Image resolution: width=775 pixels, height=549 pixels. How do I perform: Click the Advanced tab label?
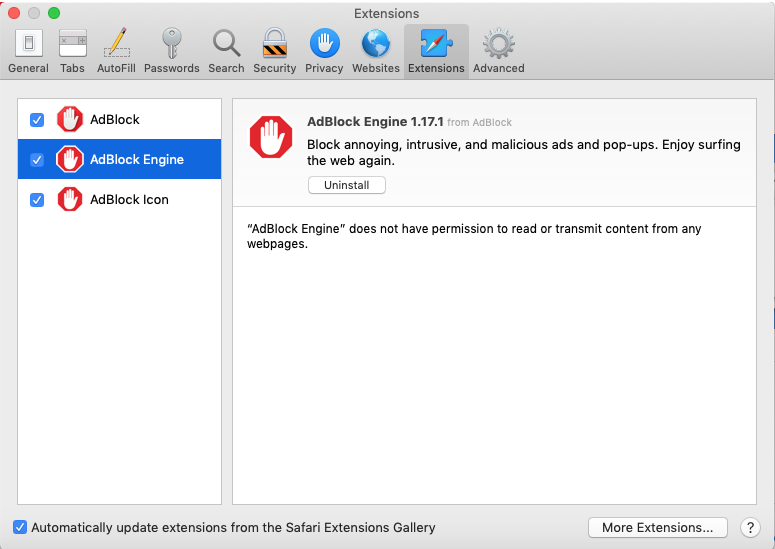point(498,68)
